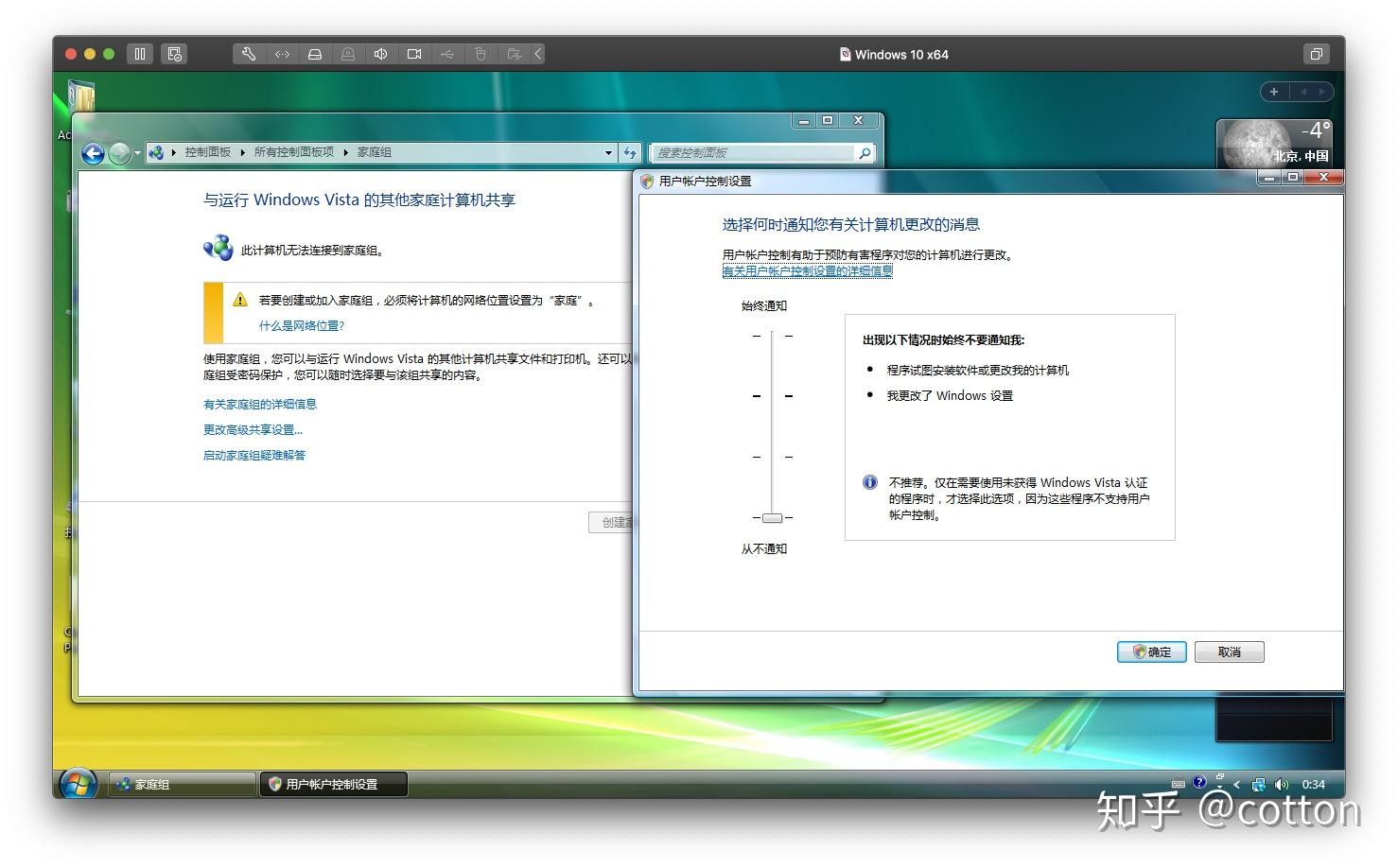Viewport: 1398px width, 868px height.
Task: Expand hidden icons chevron in system tray
Action: 1236,785
